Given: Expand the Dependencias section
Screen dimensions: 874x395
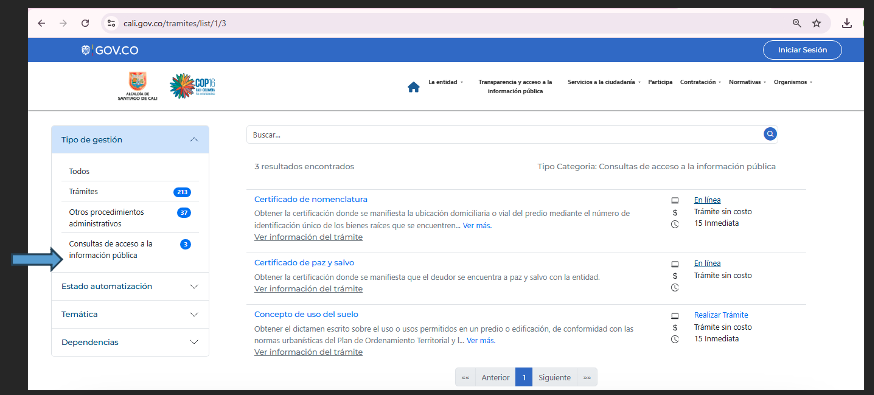Looking at the screenshot, I should click(130, 342).
